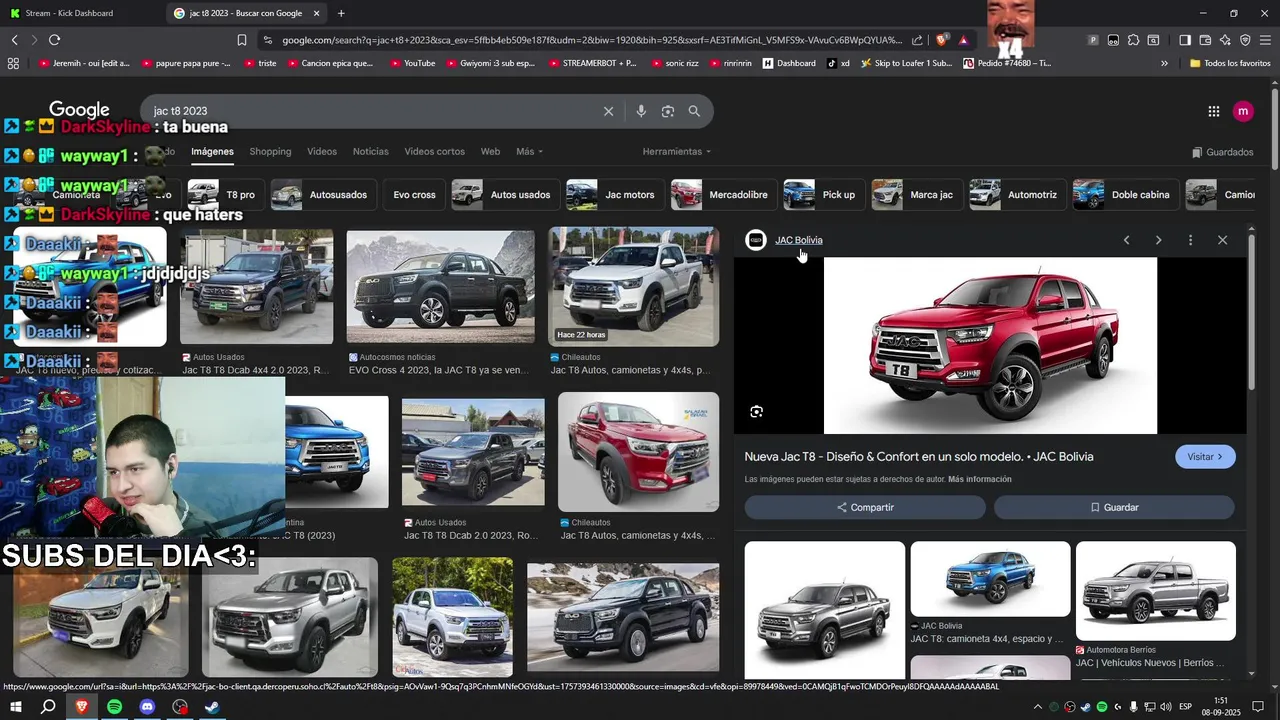
Task: Open Windows search on taskbar
Action: point(48,706)
